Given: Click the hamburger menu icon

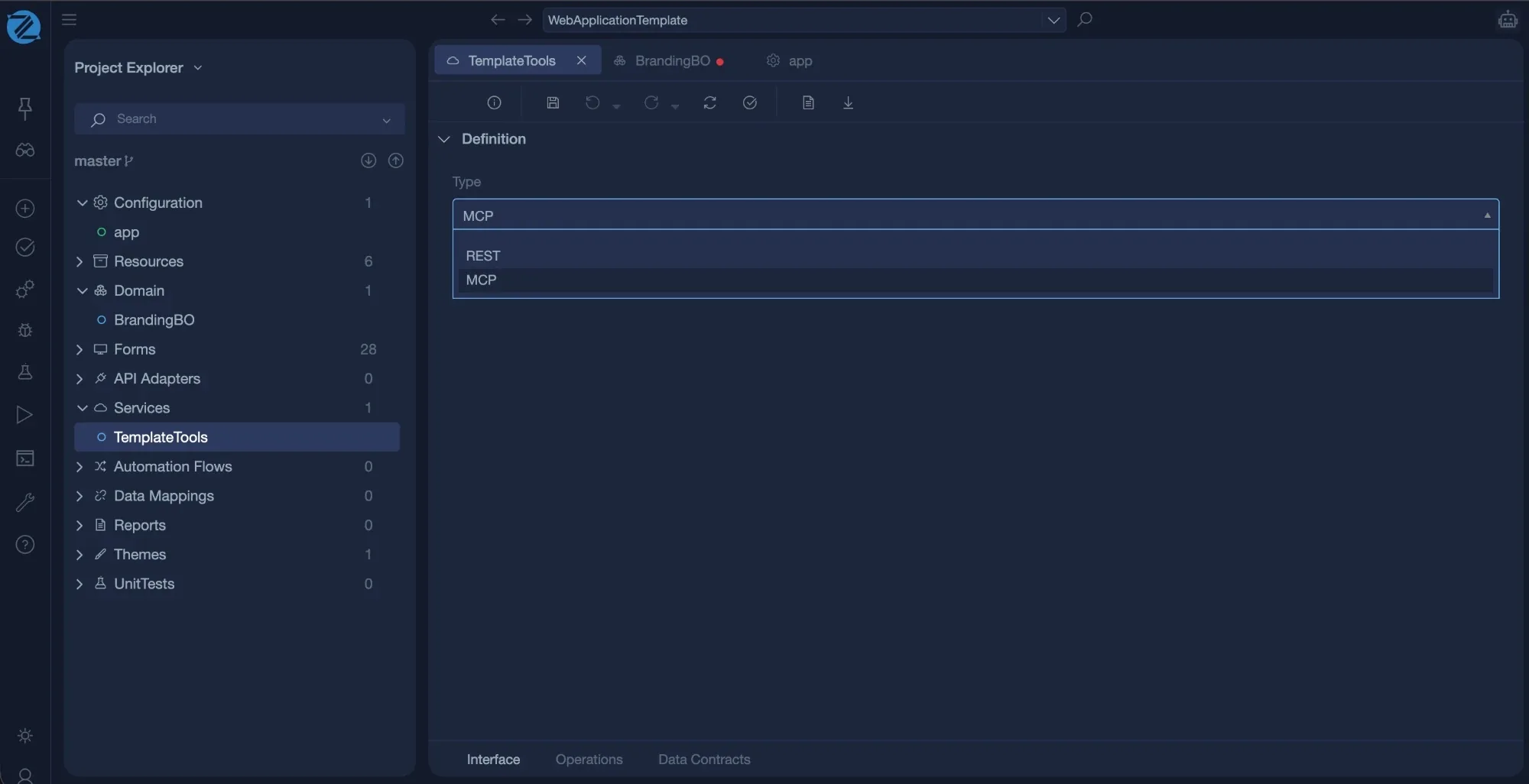Looking at the screenshot, I should (70, 20).
